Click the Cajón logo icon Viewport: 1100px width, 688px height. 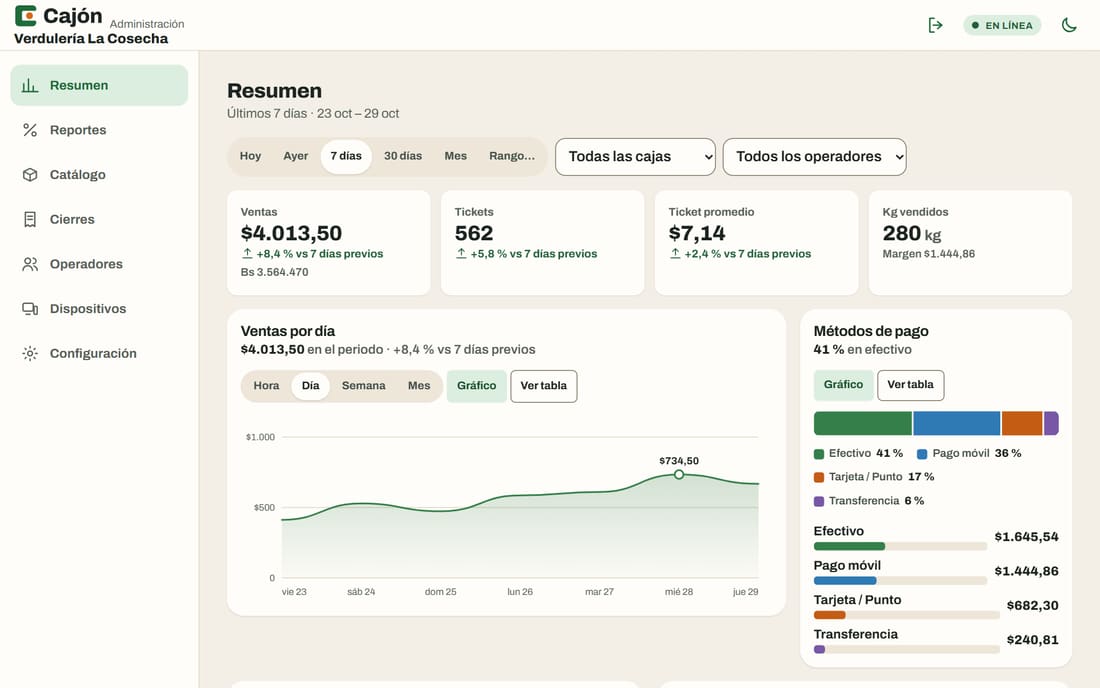pyautogui.click(x=25, y=15)
